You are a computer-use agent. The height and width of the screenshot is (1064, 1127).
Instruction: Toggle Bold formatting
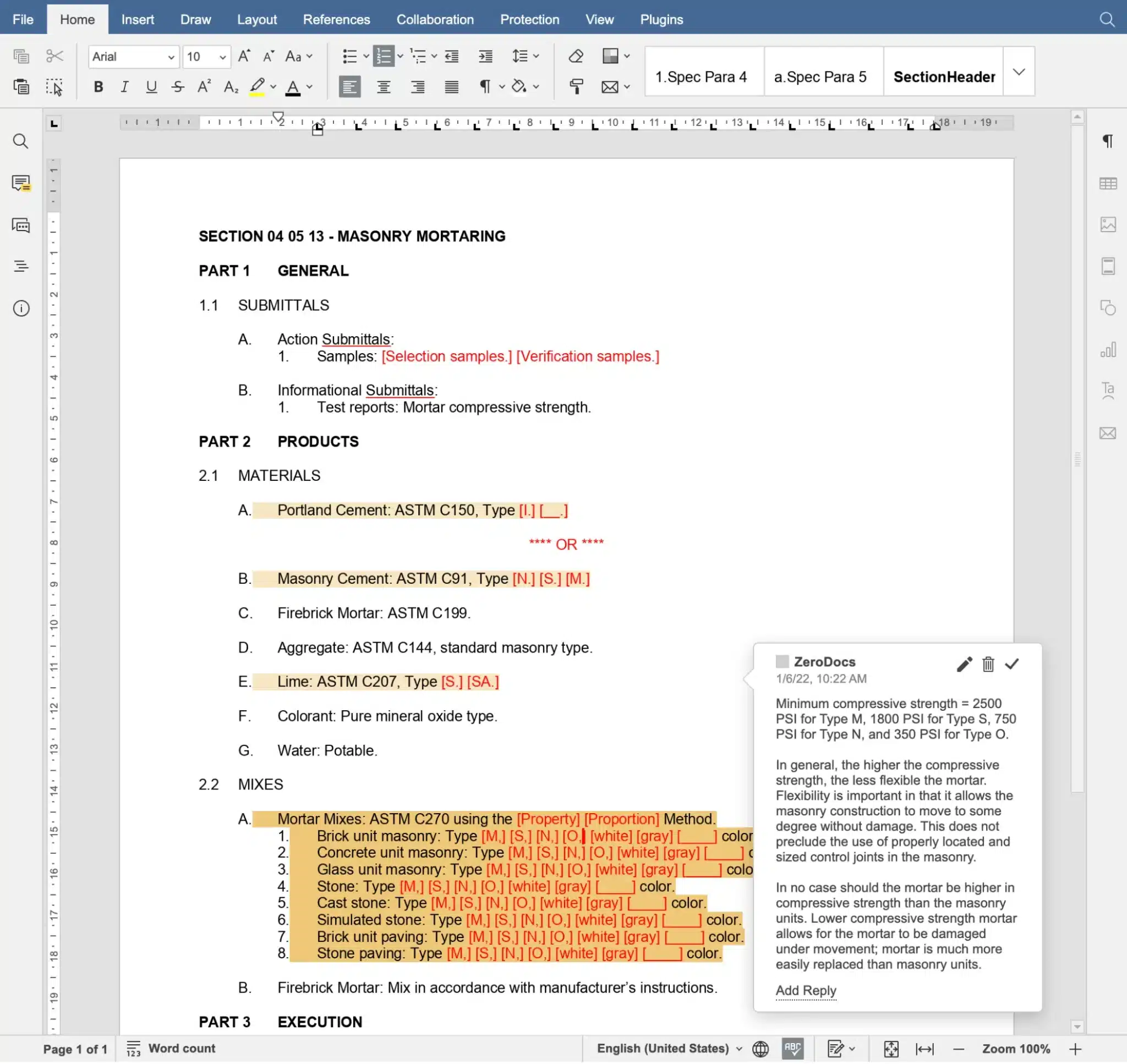pos(97,86)
